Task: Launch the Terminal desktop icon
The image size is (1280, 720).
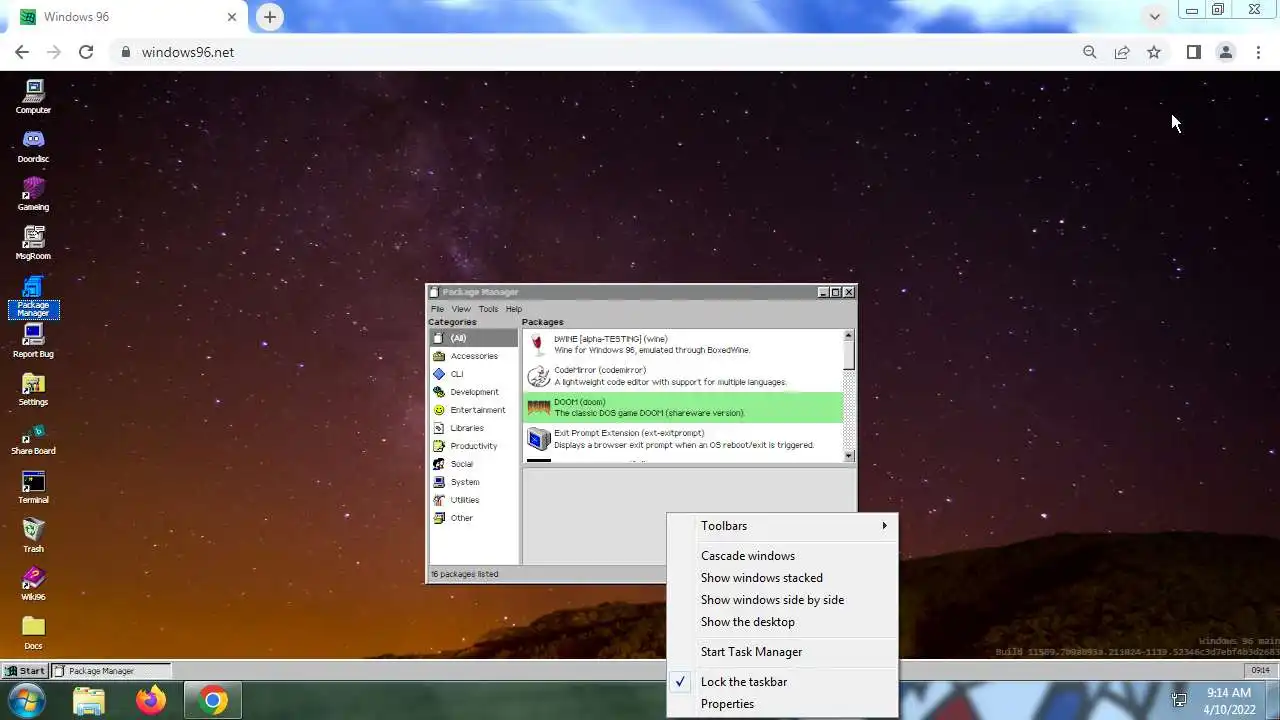Action: 33,488
